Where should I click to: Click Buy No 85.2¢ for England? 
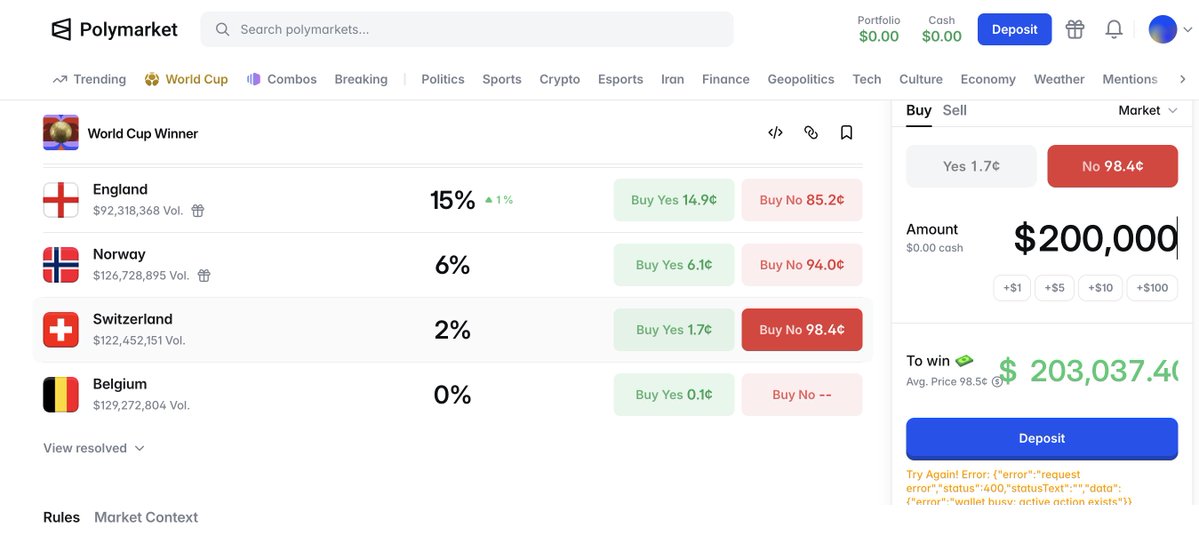[x=802, y=200]
